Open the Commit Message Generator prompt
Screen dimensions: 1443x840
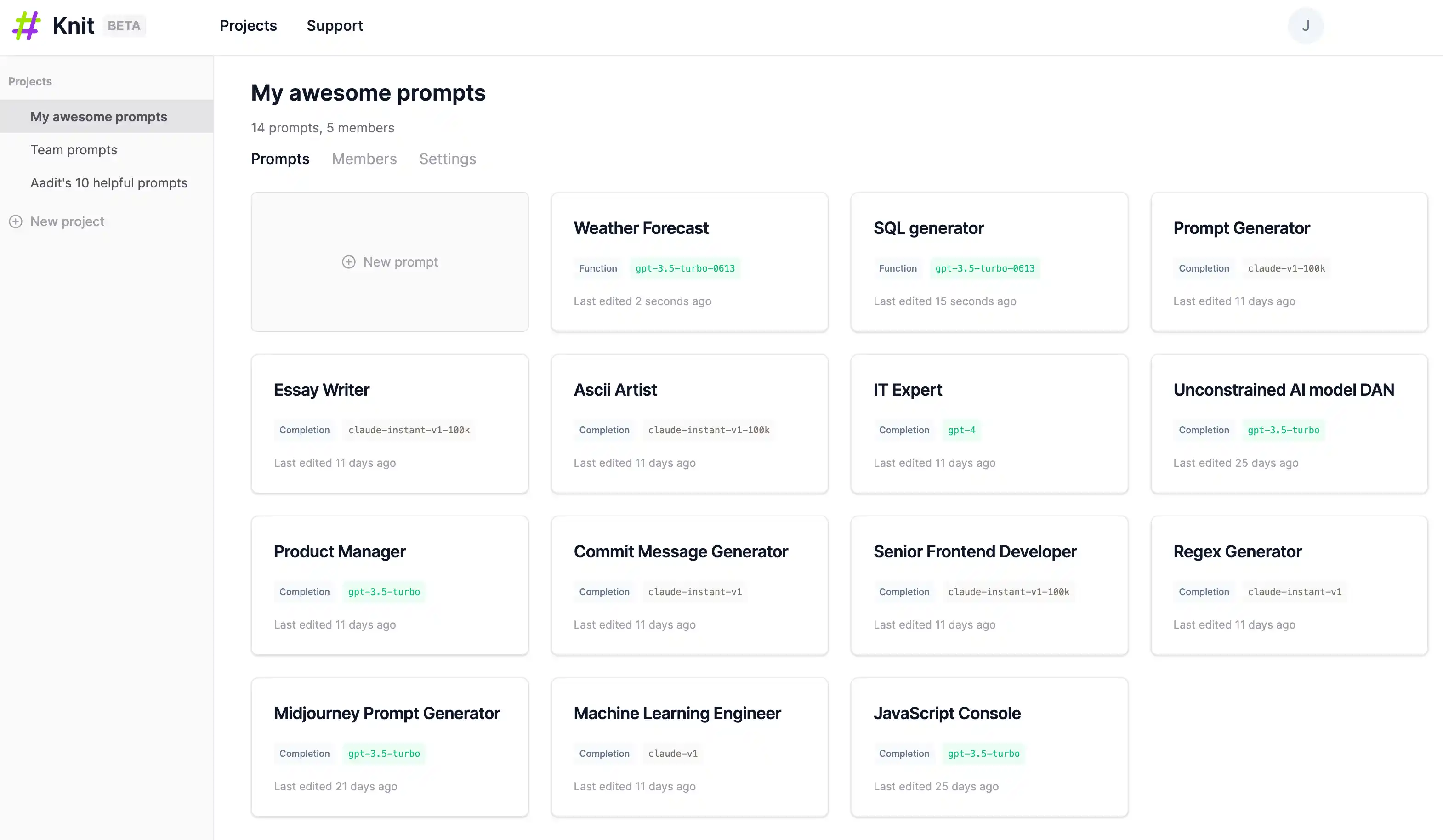tap(689, 586)
